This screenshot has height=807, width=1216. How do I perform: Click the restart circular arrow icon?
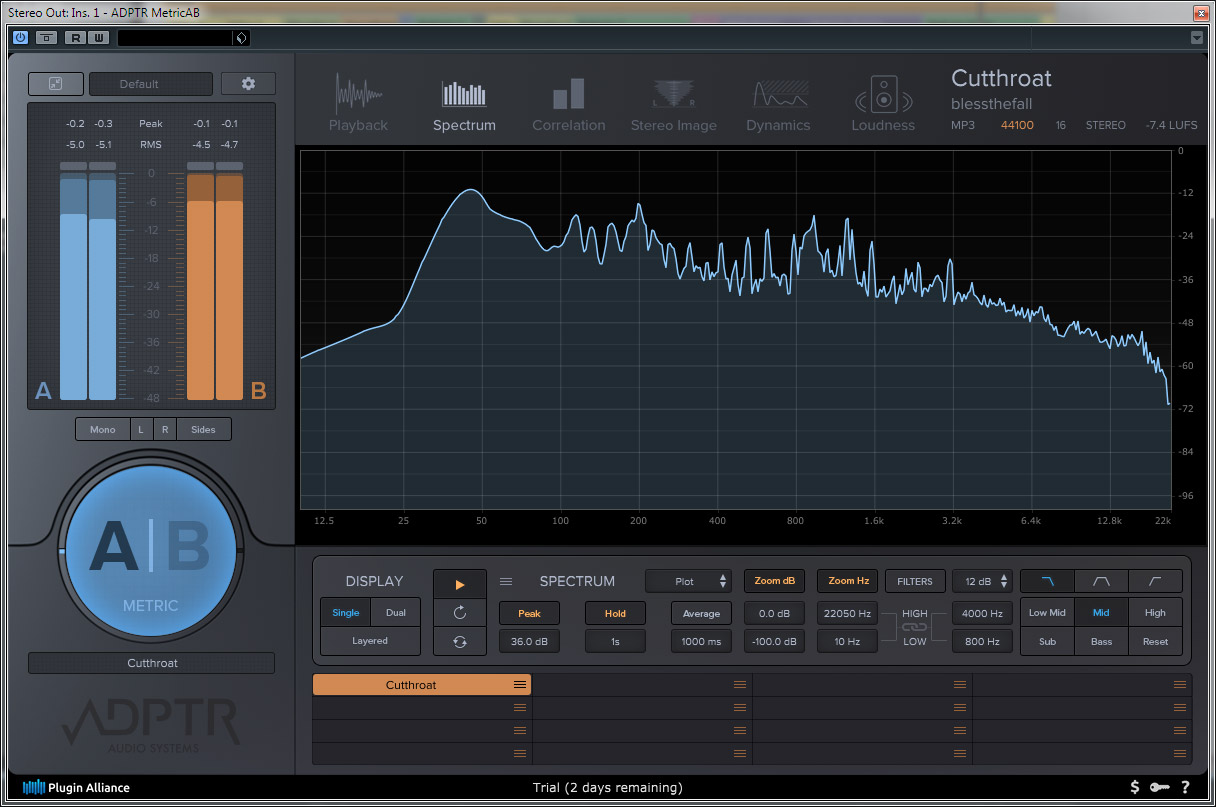click(x=460, y=613)
